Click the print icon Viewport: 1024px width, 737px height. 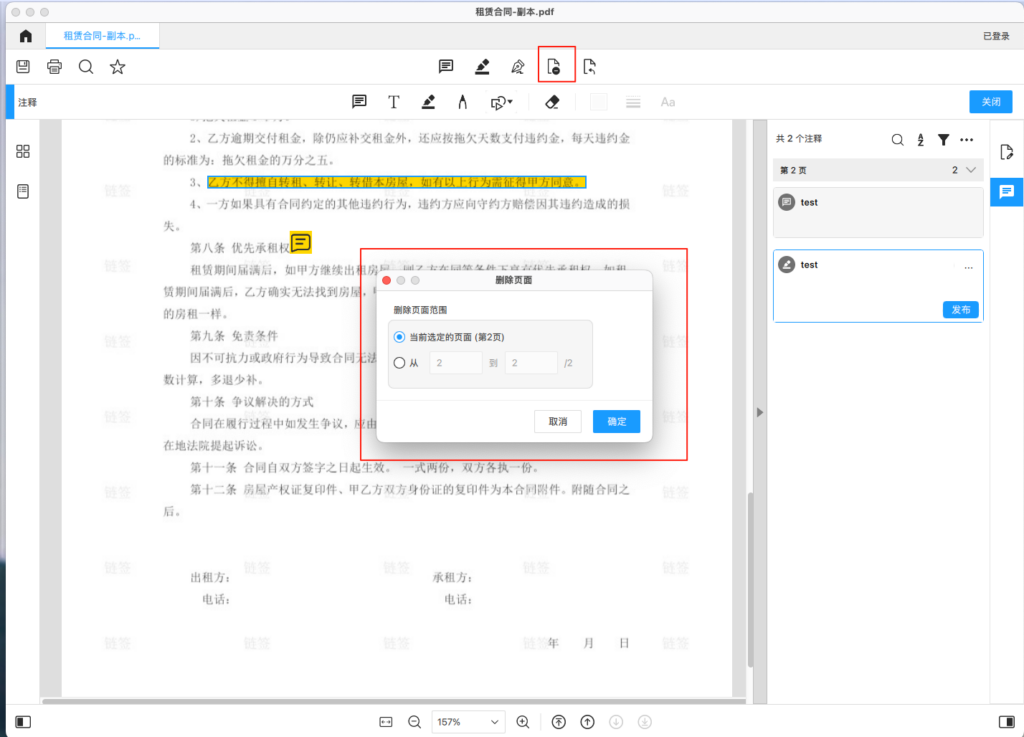tap(55, 67)
